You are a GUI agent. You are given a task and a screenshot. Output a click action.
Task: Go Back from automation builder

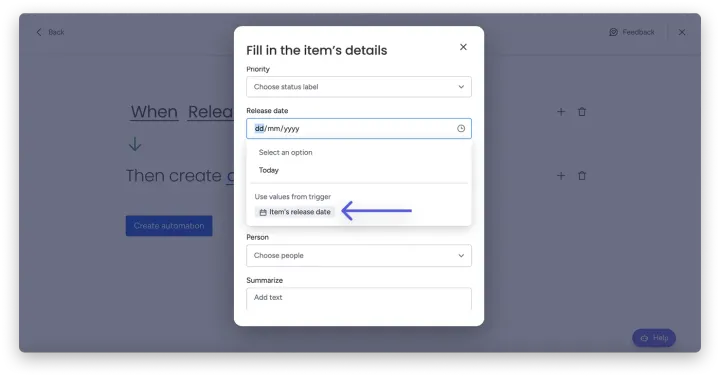50,32
